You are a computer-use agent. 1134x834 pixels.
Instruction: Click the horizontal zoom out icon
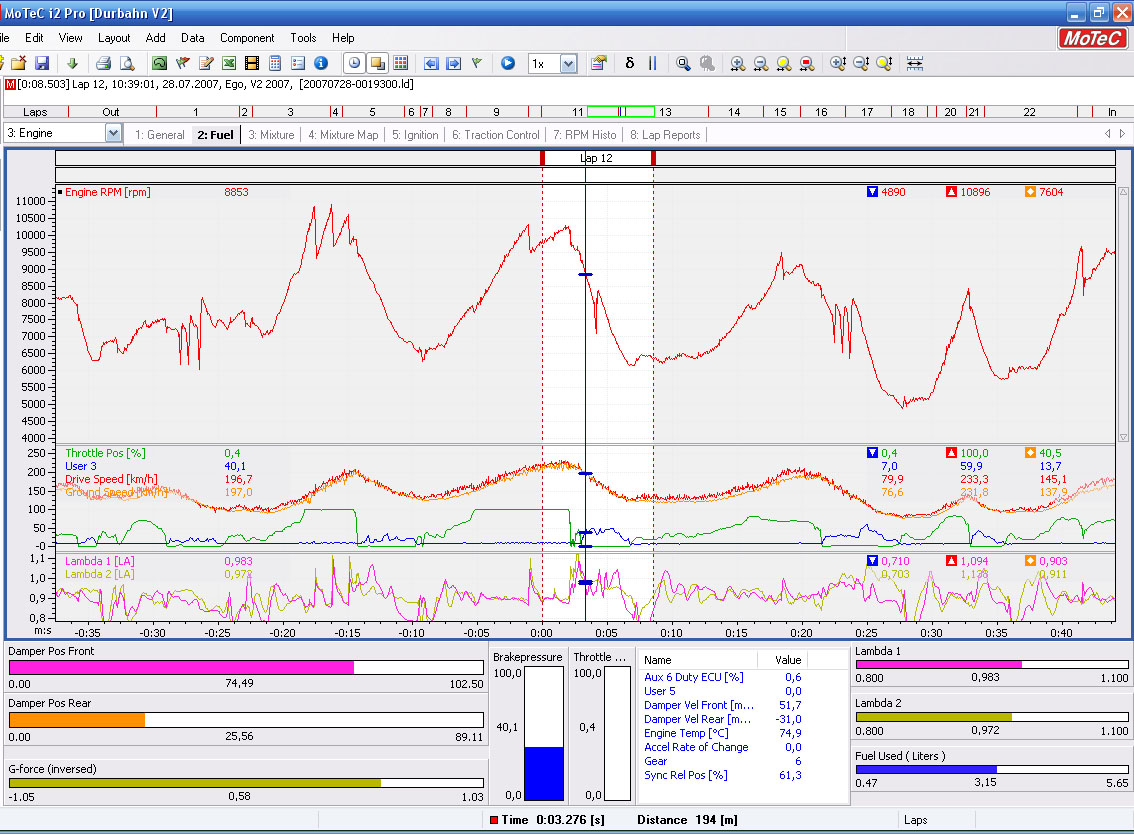[761, 64]
